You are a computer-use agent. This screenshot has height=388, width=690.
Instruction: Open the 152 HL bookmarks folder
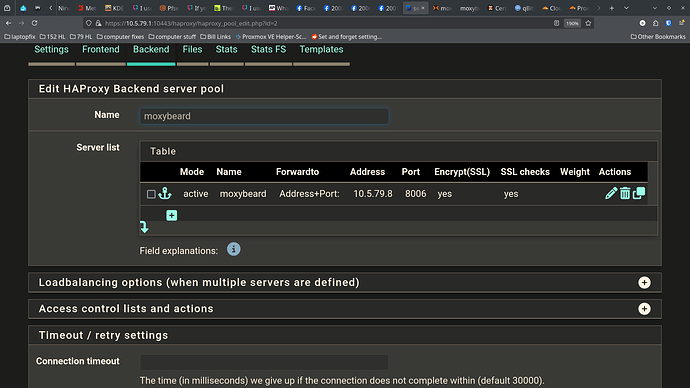[x=52, y=37]
